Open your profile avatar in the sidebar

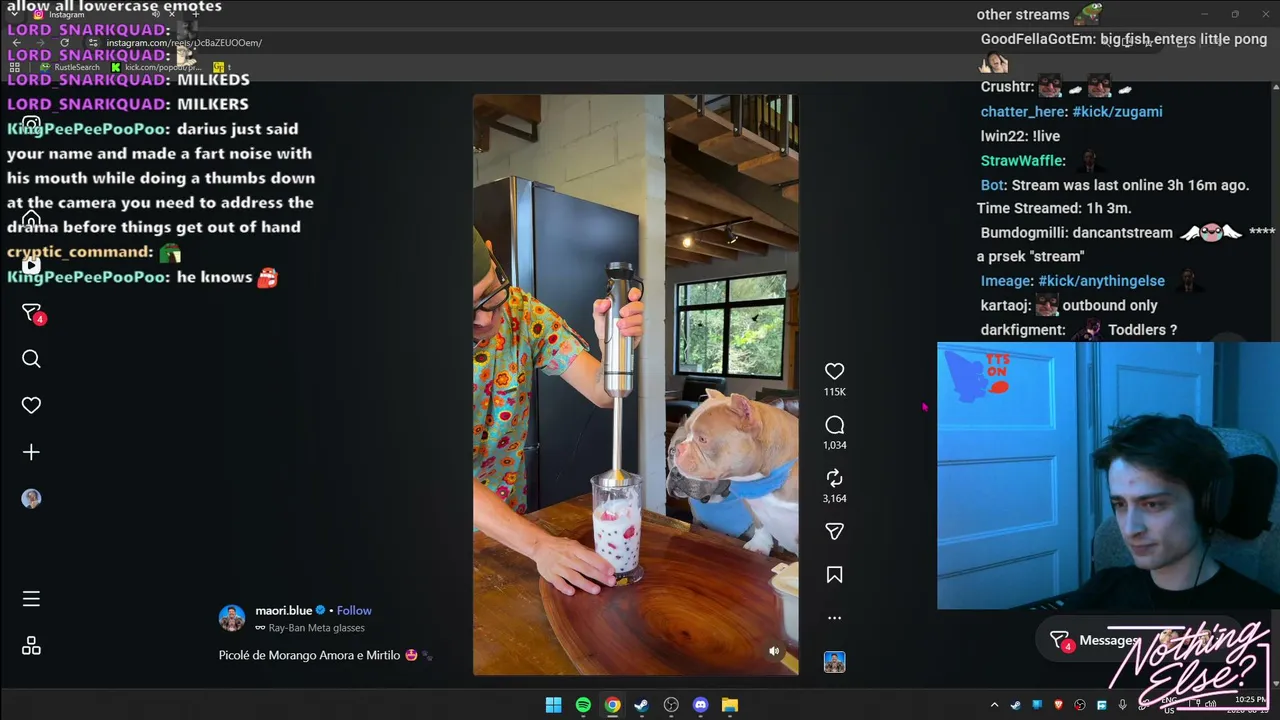click(31, 499)
